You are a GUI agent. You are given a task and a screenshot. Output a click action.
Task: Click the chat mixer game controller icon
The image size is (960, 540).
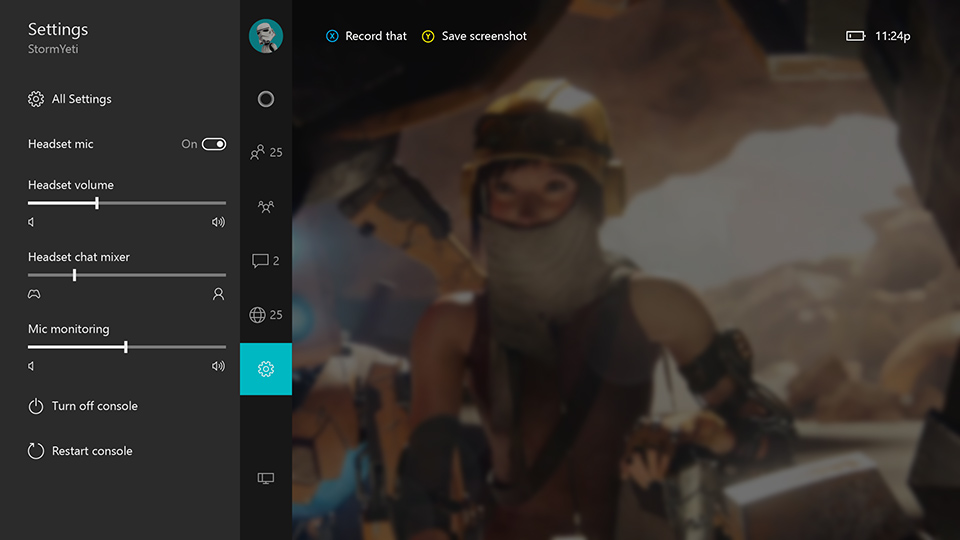pos(34,294)
